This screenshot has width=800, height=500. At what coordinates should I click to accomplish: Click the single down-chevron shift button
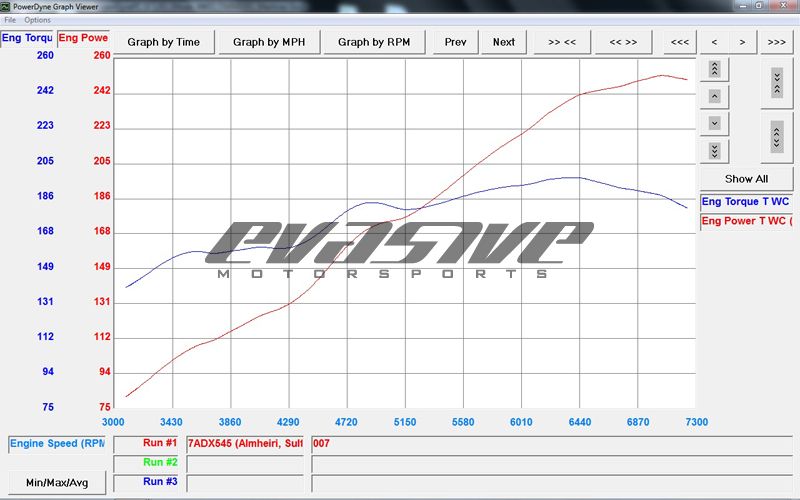click(714, 123)
